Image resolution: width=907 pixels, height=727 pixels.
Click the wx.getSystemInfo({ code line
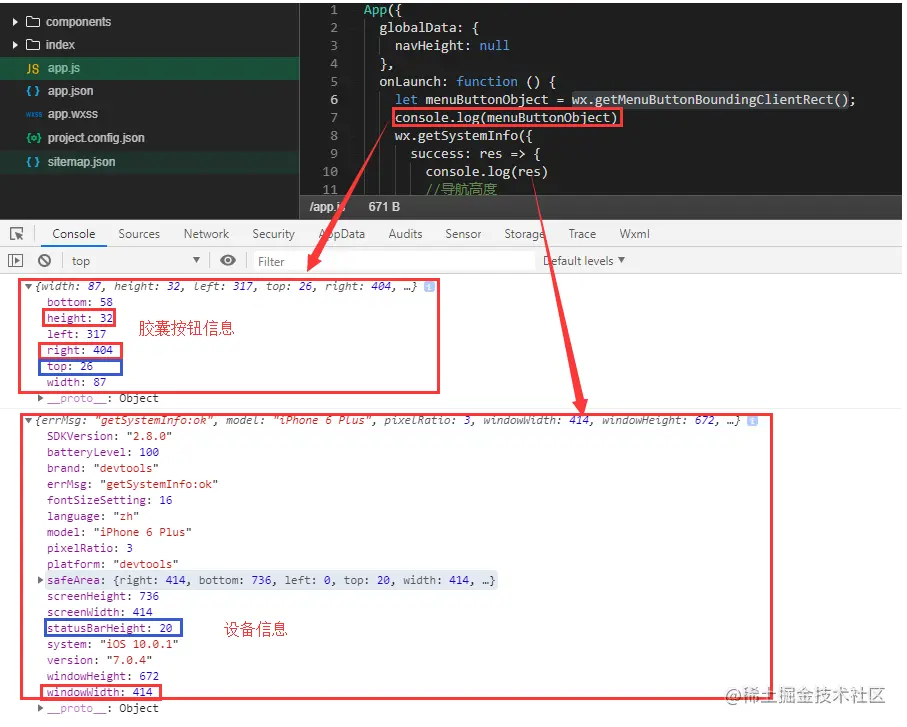463,136
